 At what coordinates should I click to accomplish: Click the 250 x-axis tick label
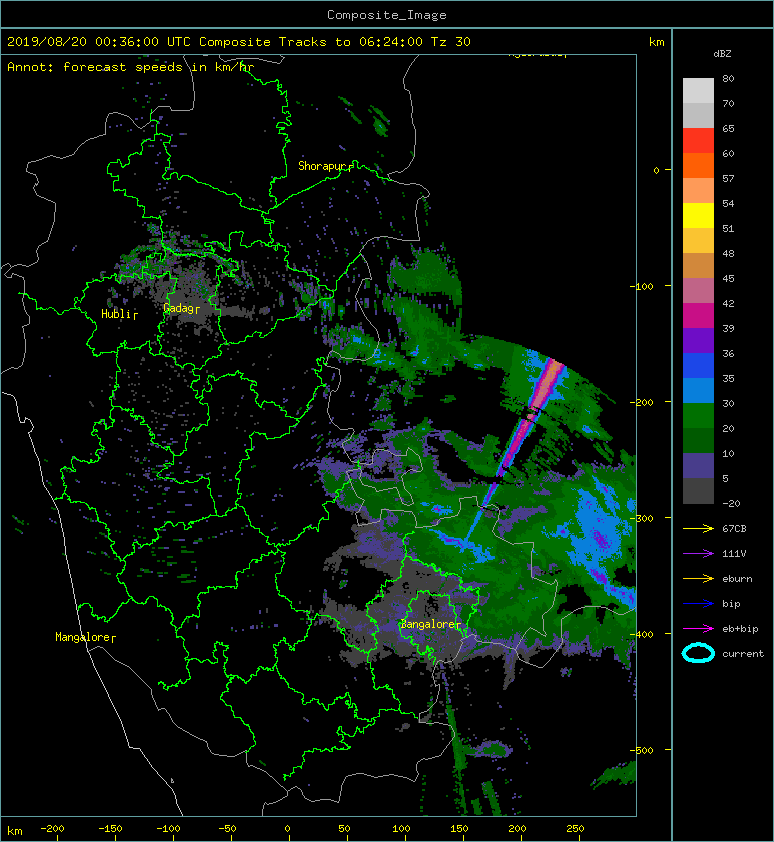[x=575, y=829]
